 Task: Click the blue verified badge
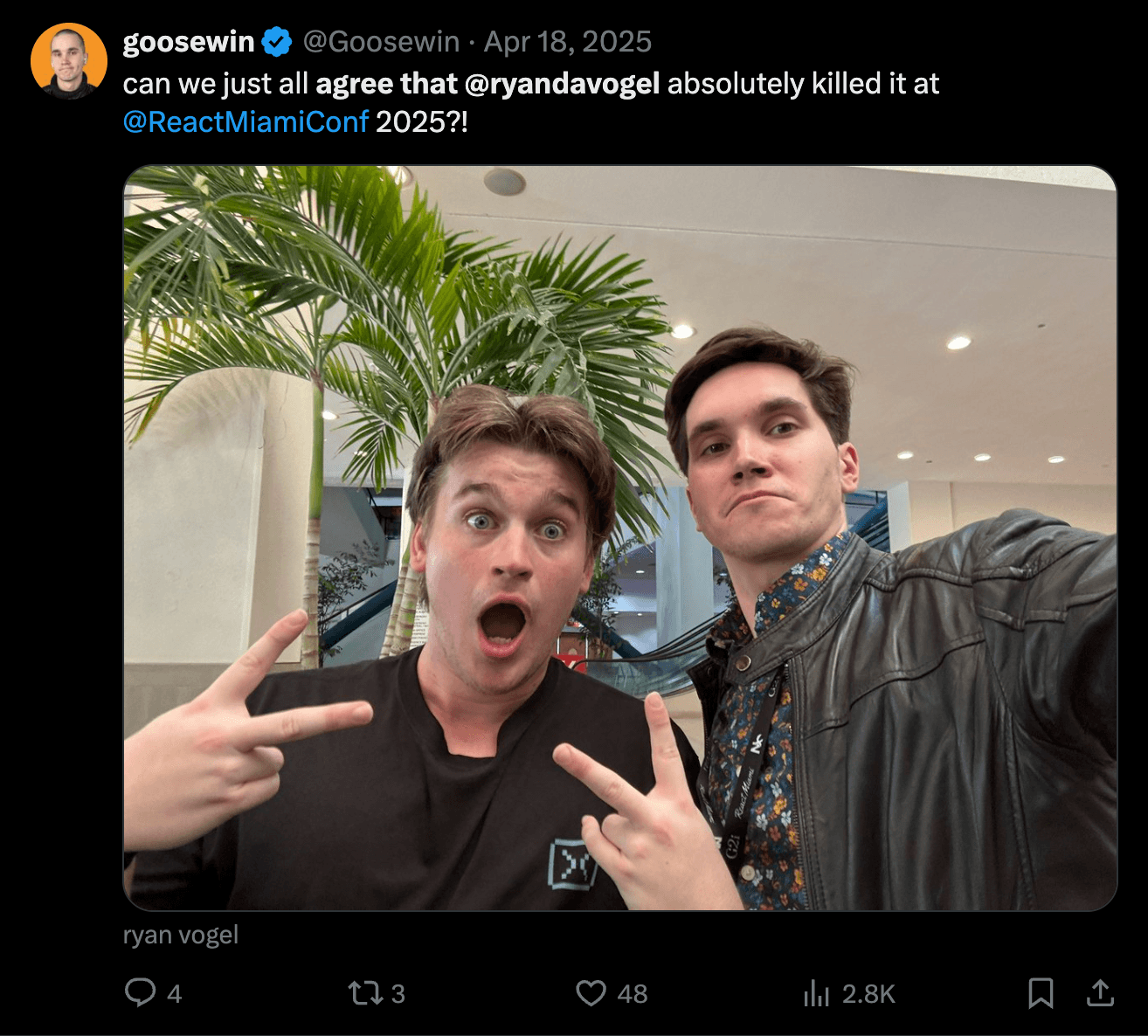pos(277,42)
